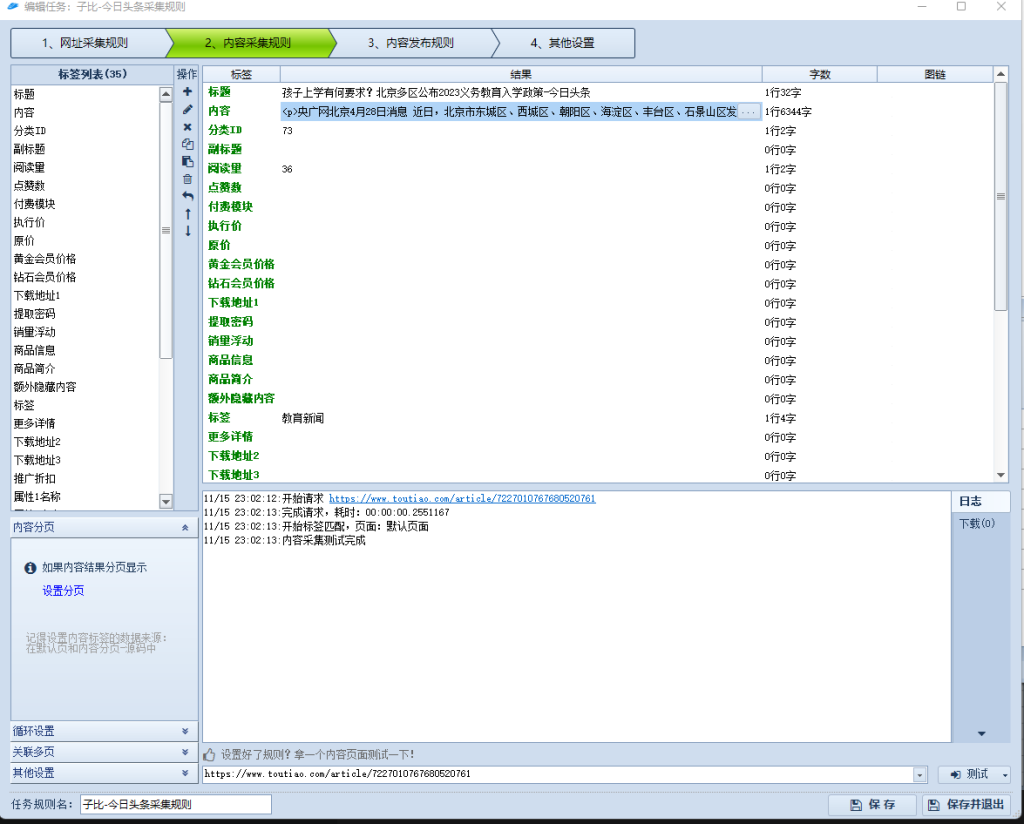
Task: Switch to the 网址采集规则 step tab
Action: [x=86, y=43]
